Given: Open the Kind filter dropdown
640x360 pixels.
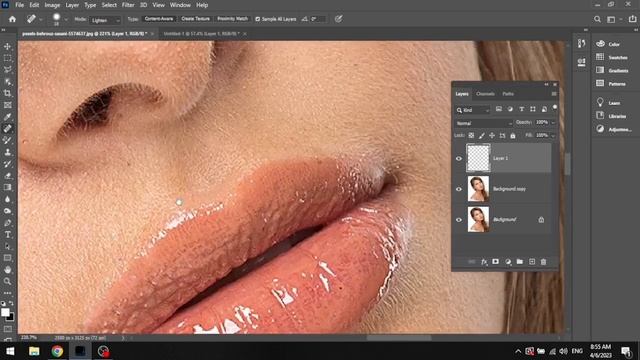Looking at the screenshot, I should (473, 110).
